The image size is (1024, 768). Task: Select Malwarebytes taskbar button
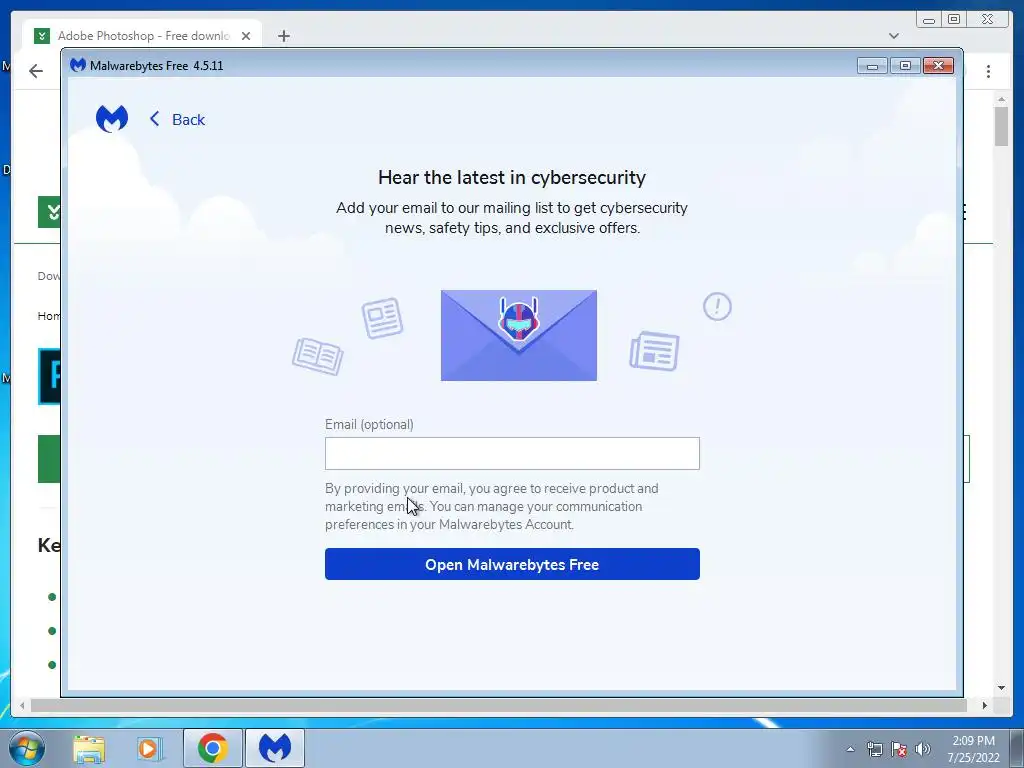[x=275, y=748]
